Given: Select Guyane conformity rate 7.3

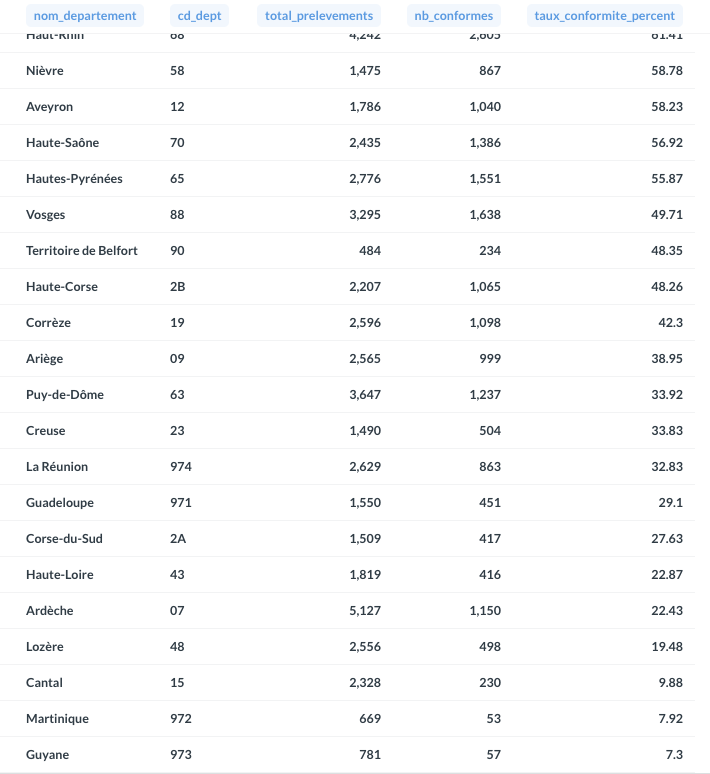Looking at the screenshot, I should click(674, 755).
